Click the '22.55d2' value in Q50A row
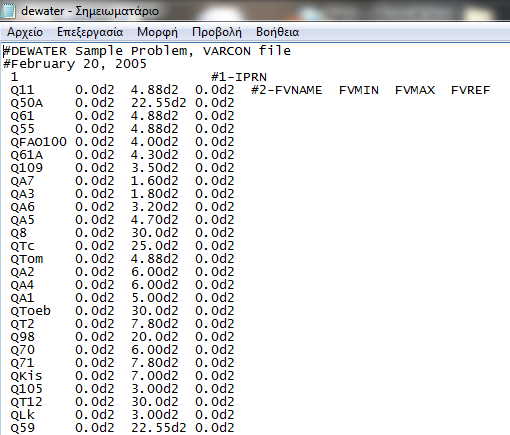The image size is (510, 435). (159, 103)
